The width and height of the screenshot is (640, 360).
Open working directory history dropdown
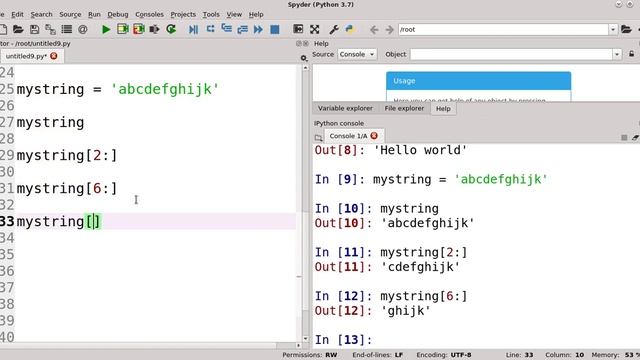613,29
